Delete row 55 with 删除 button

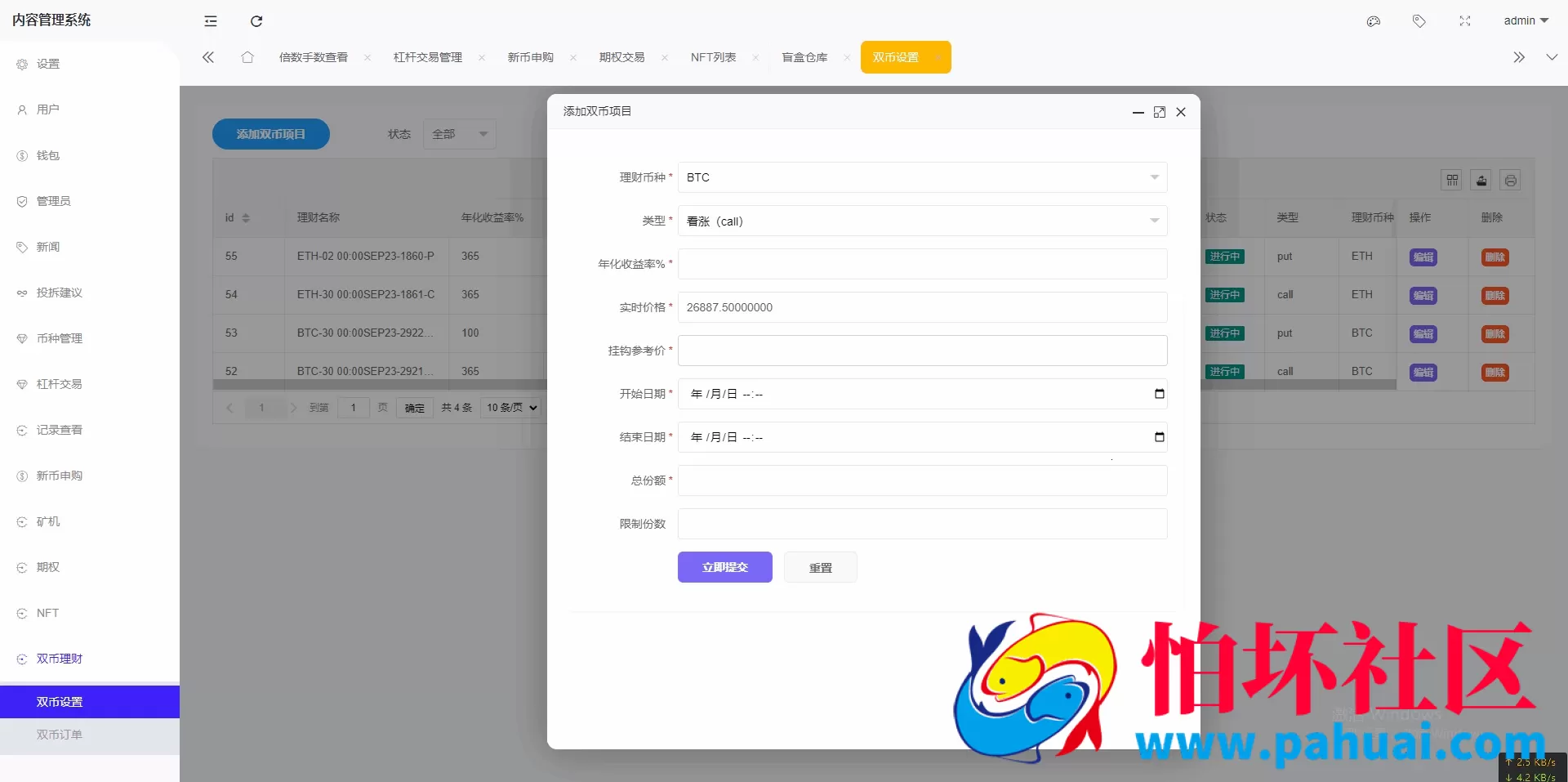pyautogui.click(x=1495, y=257)
